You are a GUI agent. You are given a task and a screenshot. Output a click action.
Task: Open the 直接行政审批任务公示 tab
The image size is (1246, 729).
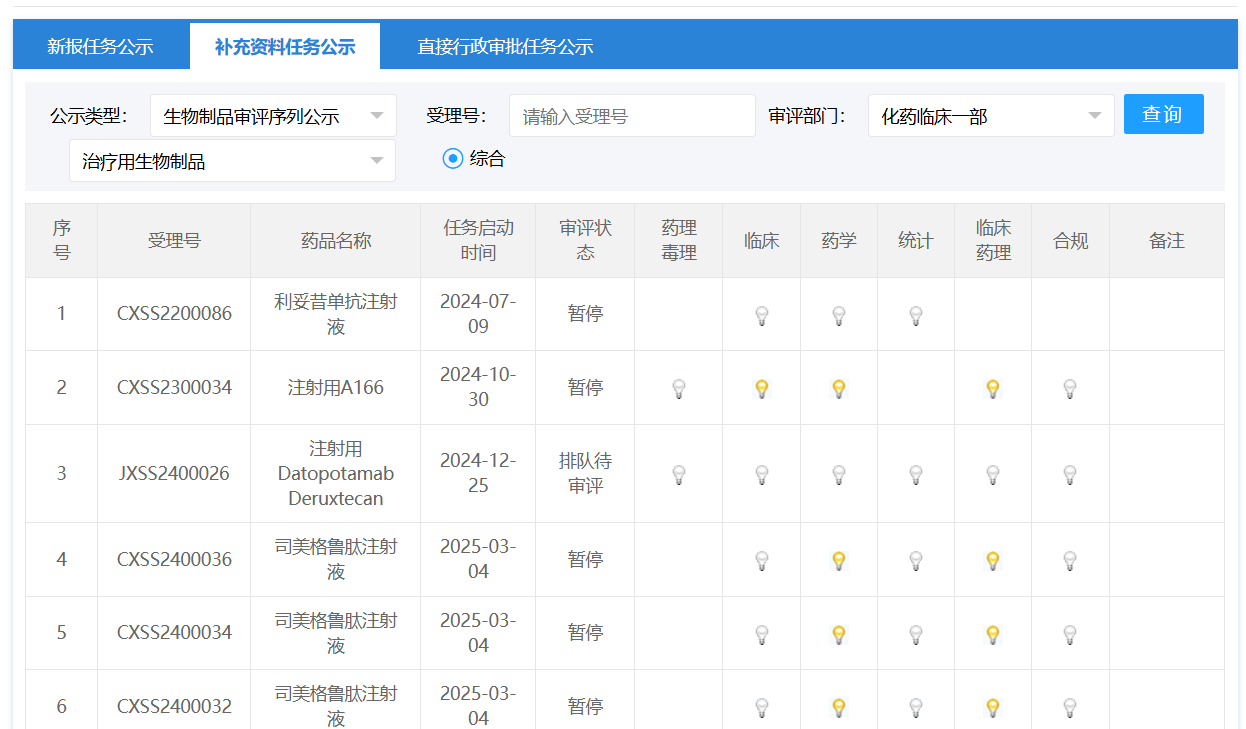tap(505, 46)
